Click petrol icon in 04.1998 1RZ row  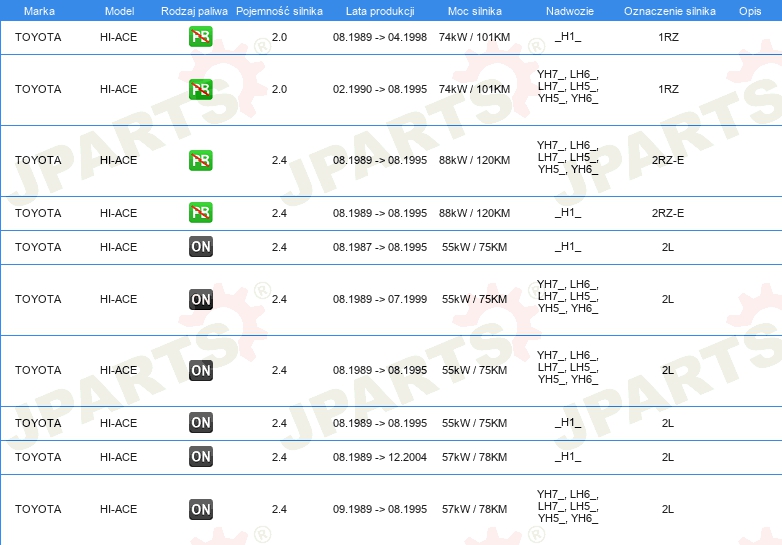point(200,36)
